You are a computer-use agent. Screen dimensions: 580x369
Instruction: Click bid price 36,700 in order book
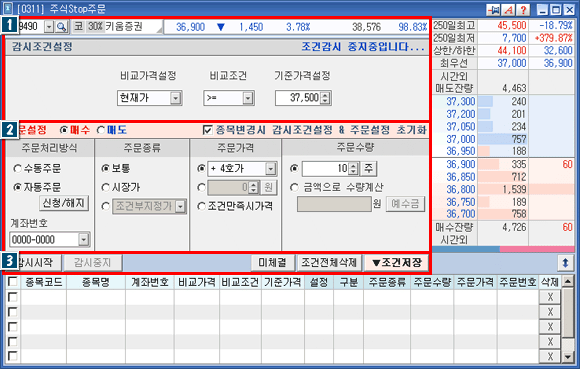pos(460,214)
